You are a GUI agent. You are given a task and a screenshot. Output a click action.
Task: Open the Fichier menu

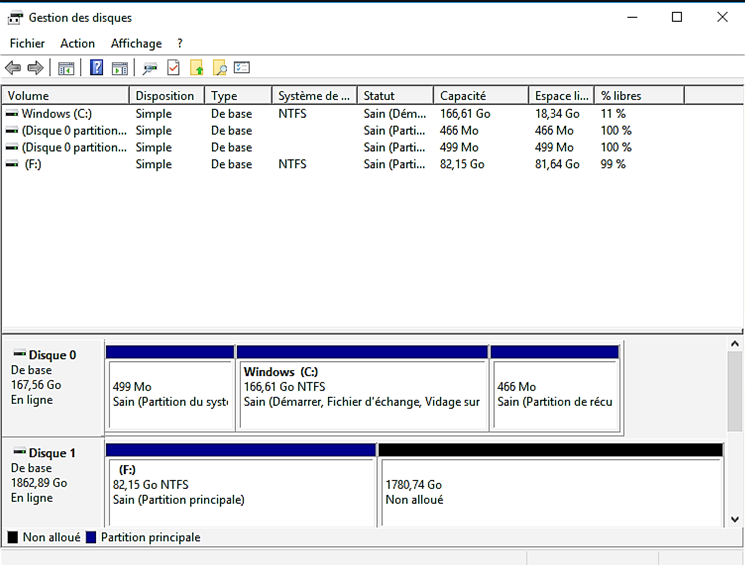coord(27,43)
